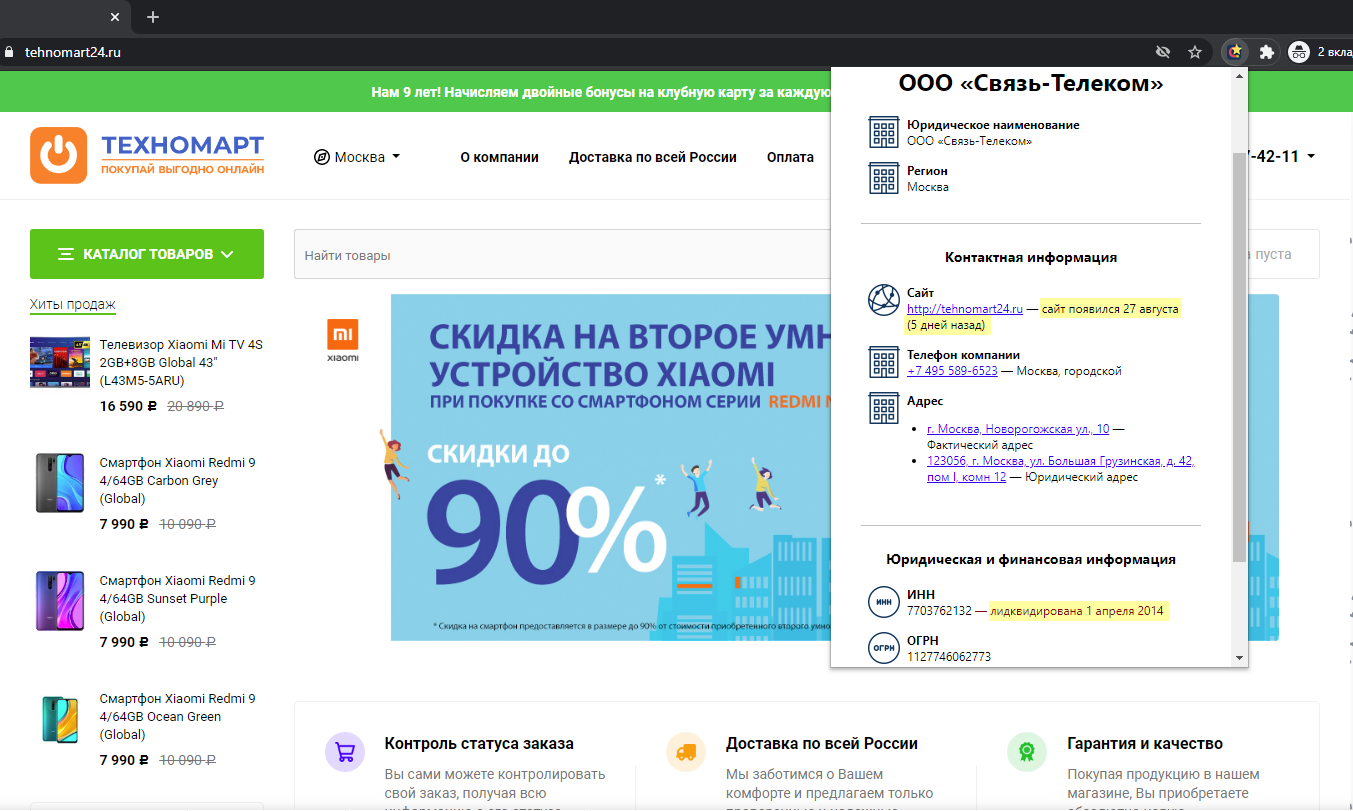Viewport: 1353px width, 811px height.
Task: Click the Xiaomi Mi TV 4S thumbnail
Action: coord(60,362)
